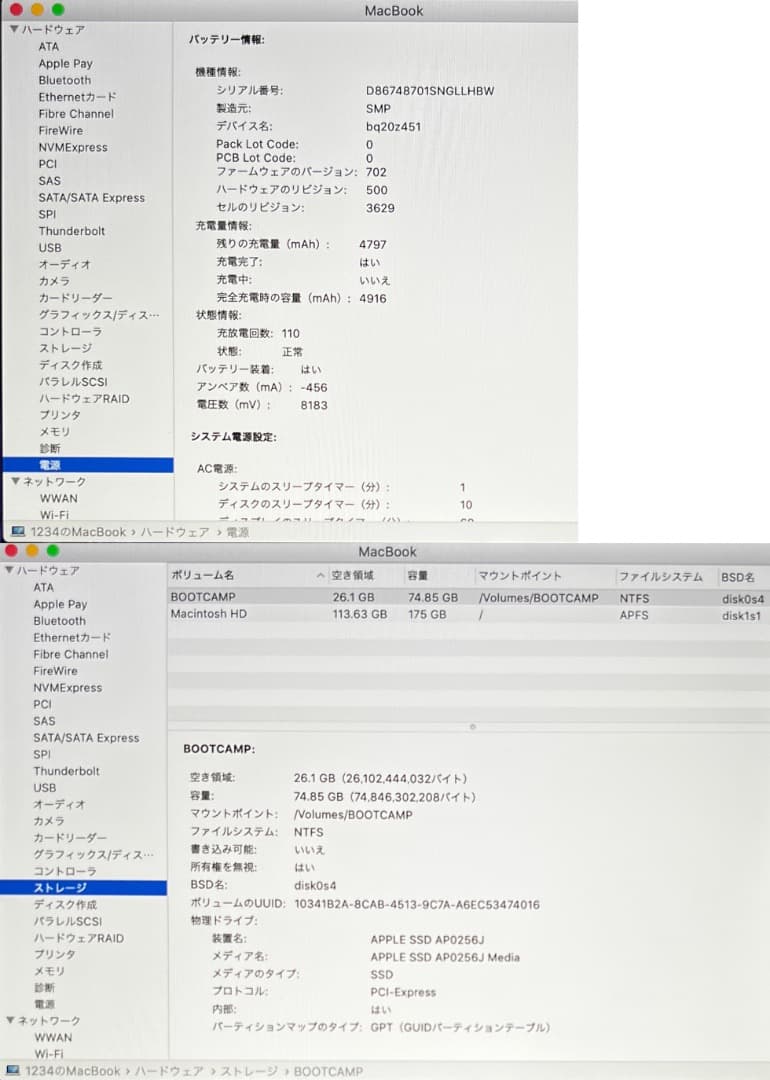Screen dimensions: 770x1080
Task: Click highlighted ストレージ in bottom window
Action: (83, 888)
